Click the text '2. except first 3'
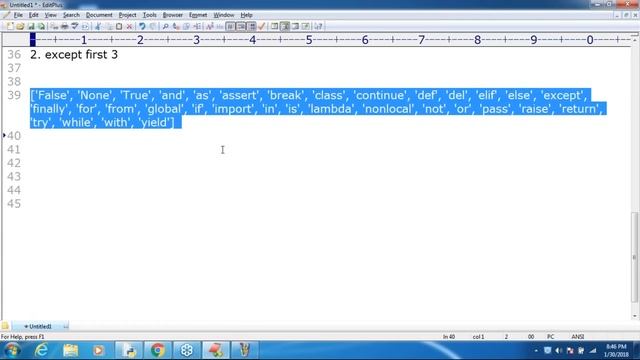Image resolution: width=640 pixels, height=360 pixels. click(74, 55)
